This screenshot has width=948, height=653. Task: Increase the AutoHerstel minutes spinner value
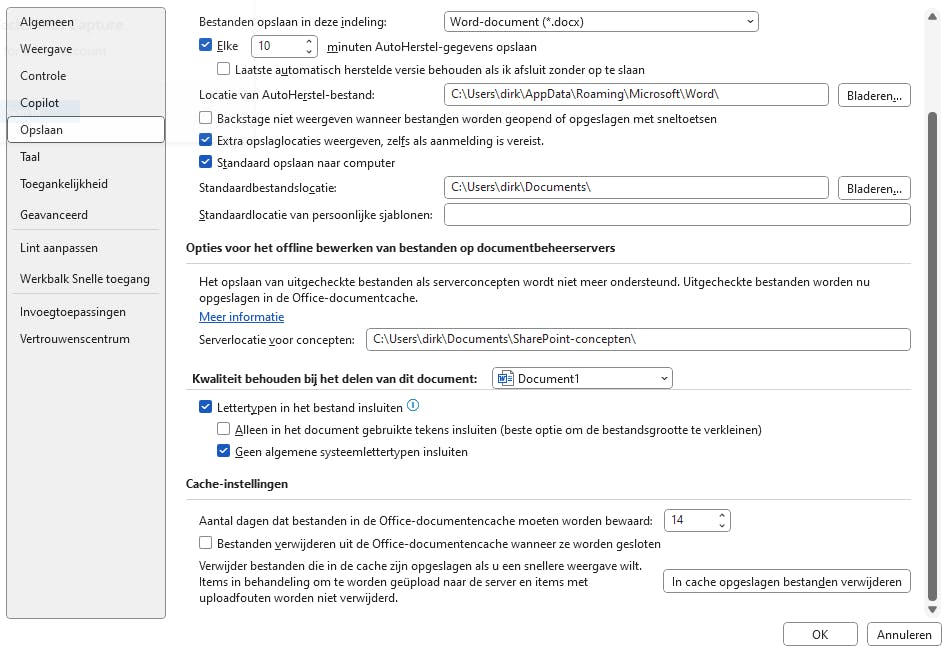pos(309,41)
